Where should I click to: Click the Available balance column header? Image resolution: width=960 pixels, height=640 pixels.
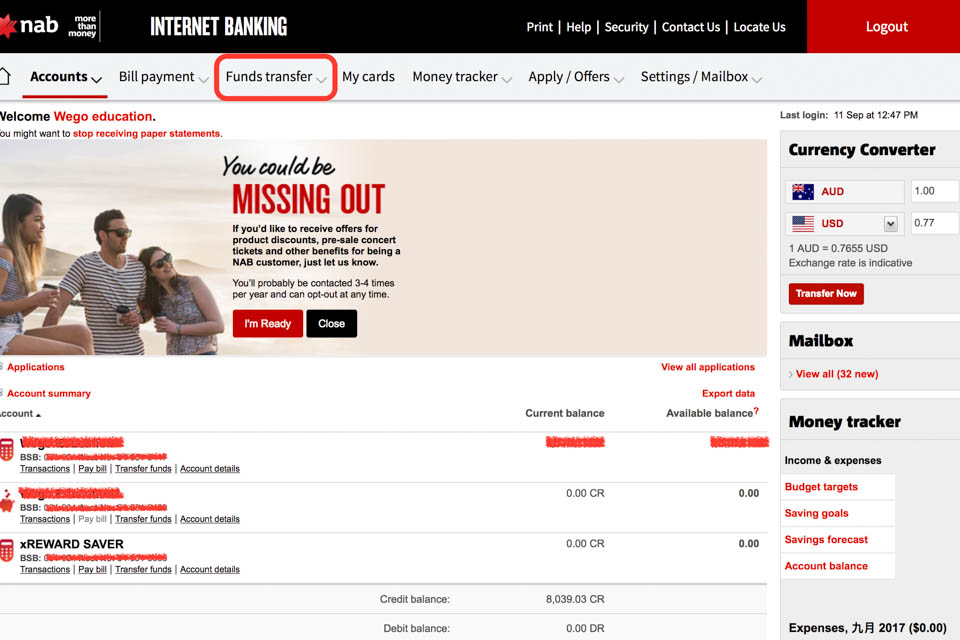pyautogui.click(x=709, y=413)
